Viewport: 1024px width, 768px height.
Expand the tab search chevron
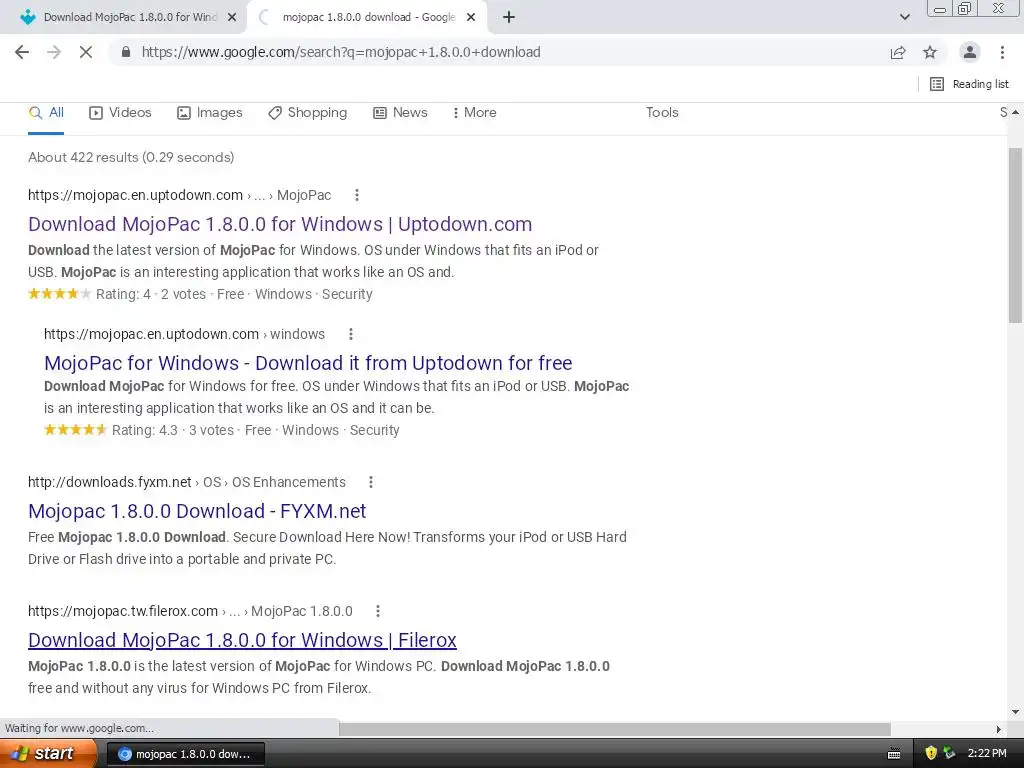904,18
